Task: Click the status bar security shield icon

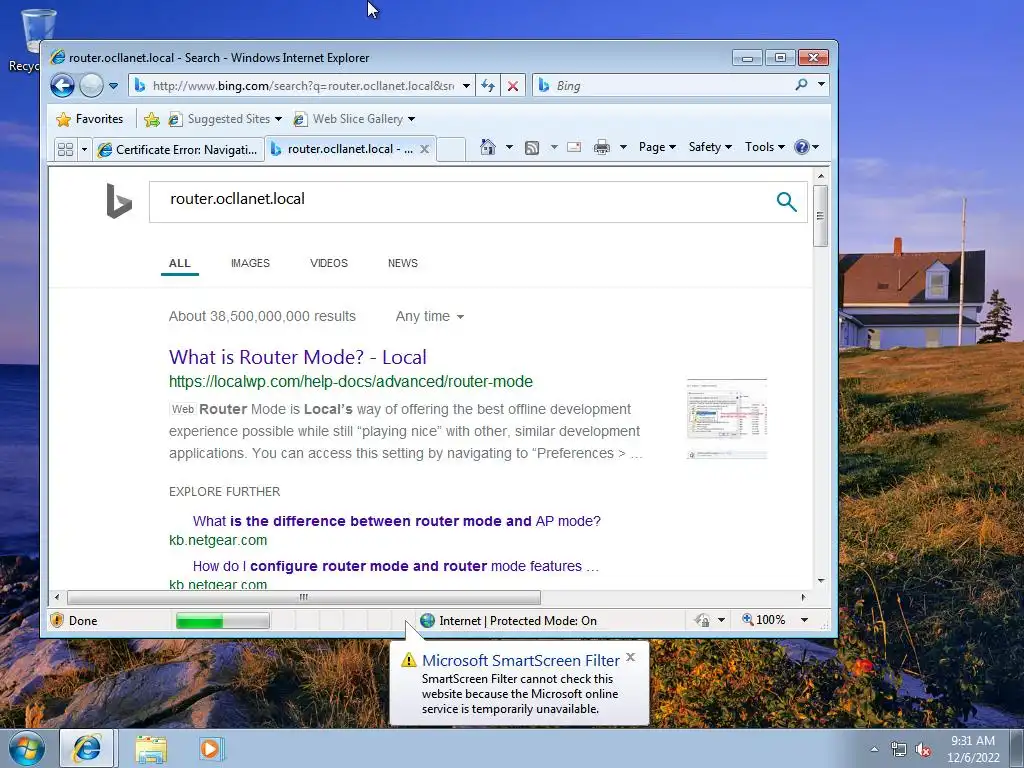Action: click(57, 620)
